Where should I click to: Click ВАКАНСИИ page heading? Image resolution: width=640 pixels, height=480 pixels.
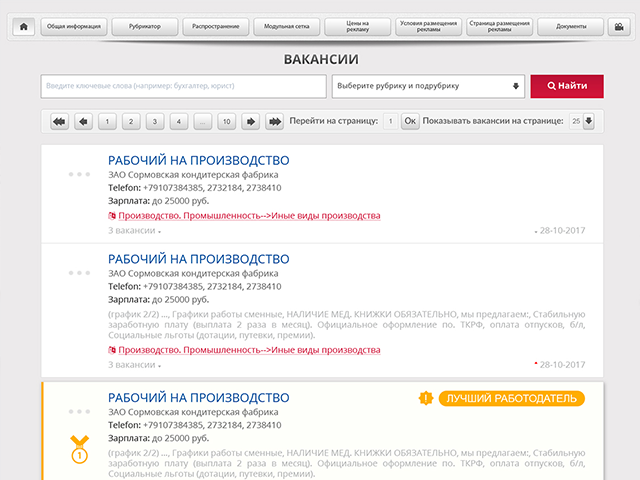click(x=321, y=60)
